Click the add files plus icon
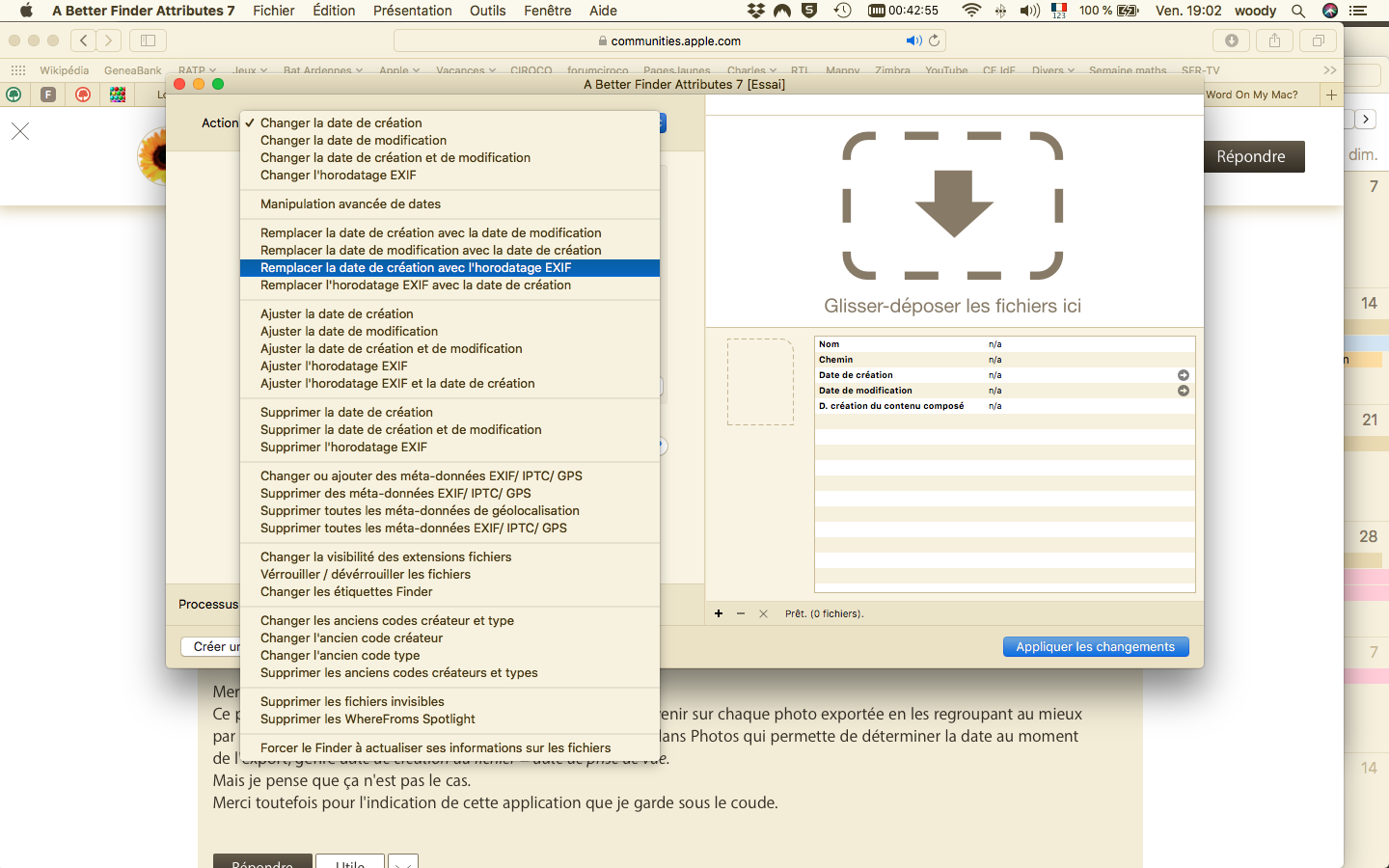This screenshot has width=1389, height=868. tap(719, 613)
